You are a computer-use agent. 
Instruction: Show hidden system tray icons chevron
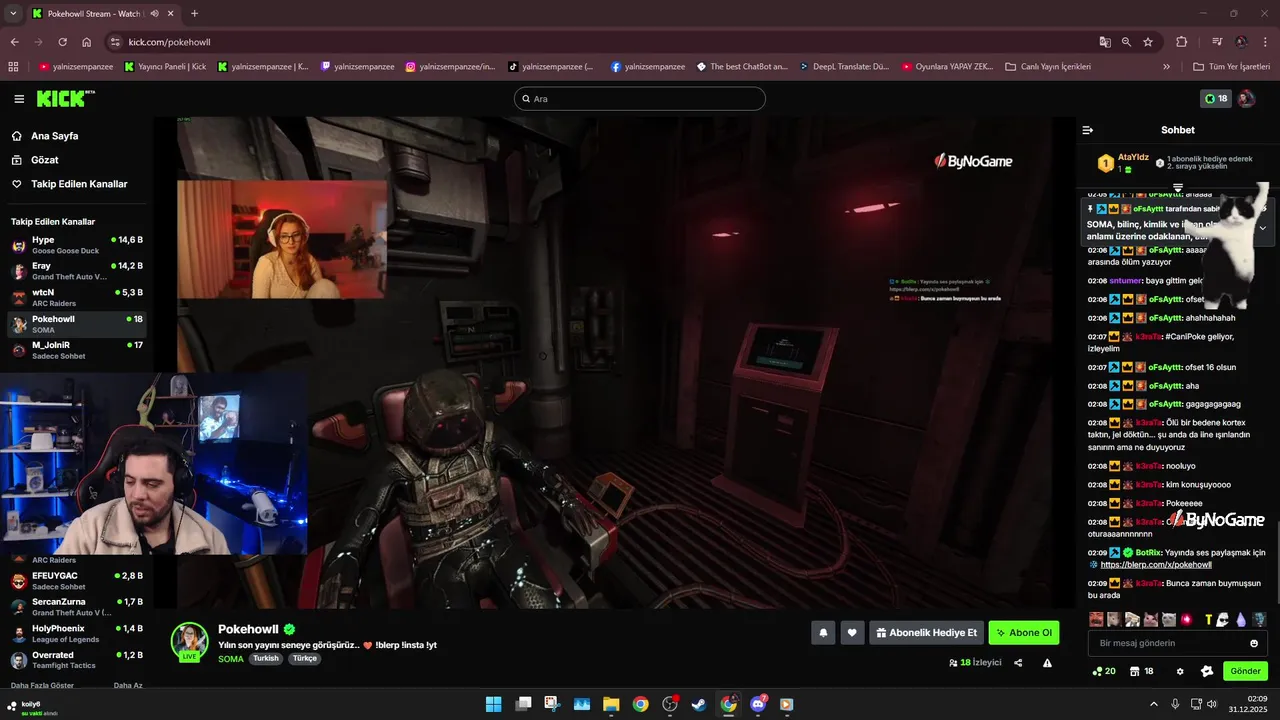[x=1154, y=704]
